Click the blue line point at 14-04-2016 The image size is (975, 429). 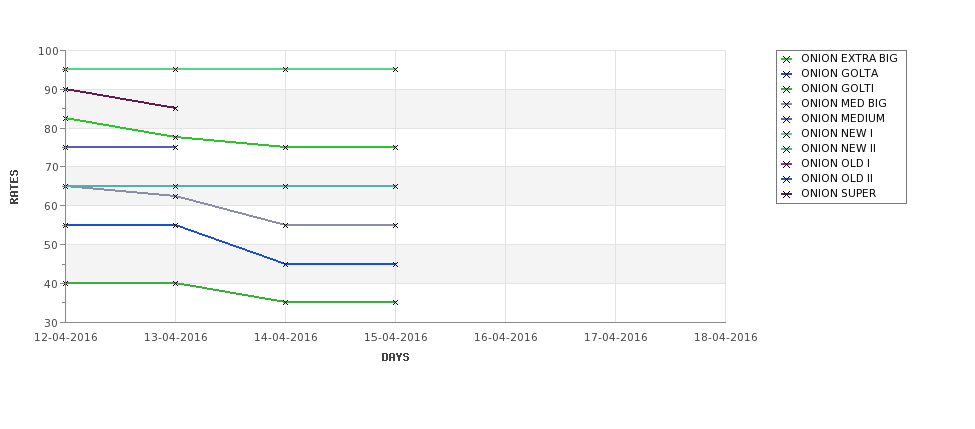point(285,264)
